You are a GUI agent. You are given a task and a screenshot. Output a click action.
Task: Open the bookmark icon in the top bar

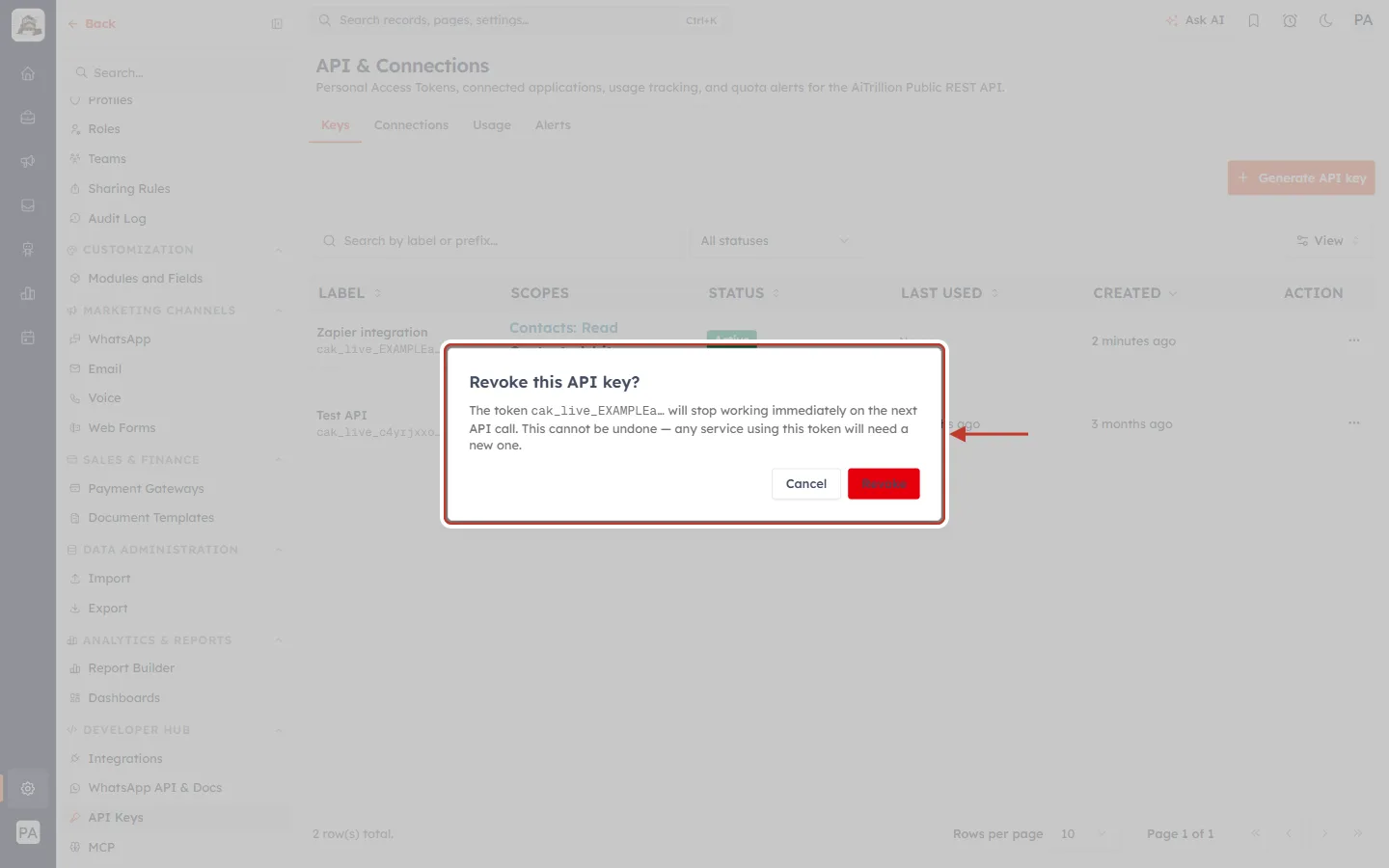click(1254, 20)
